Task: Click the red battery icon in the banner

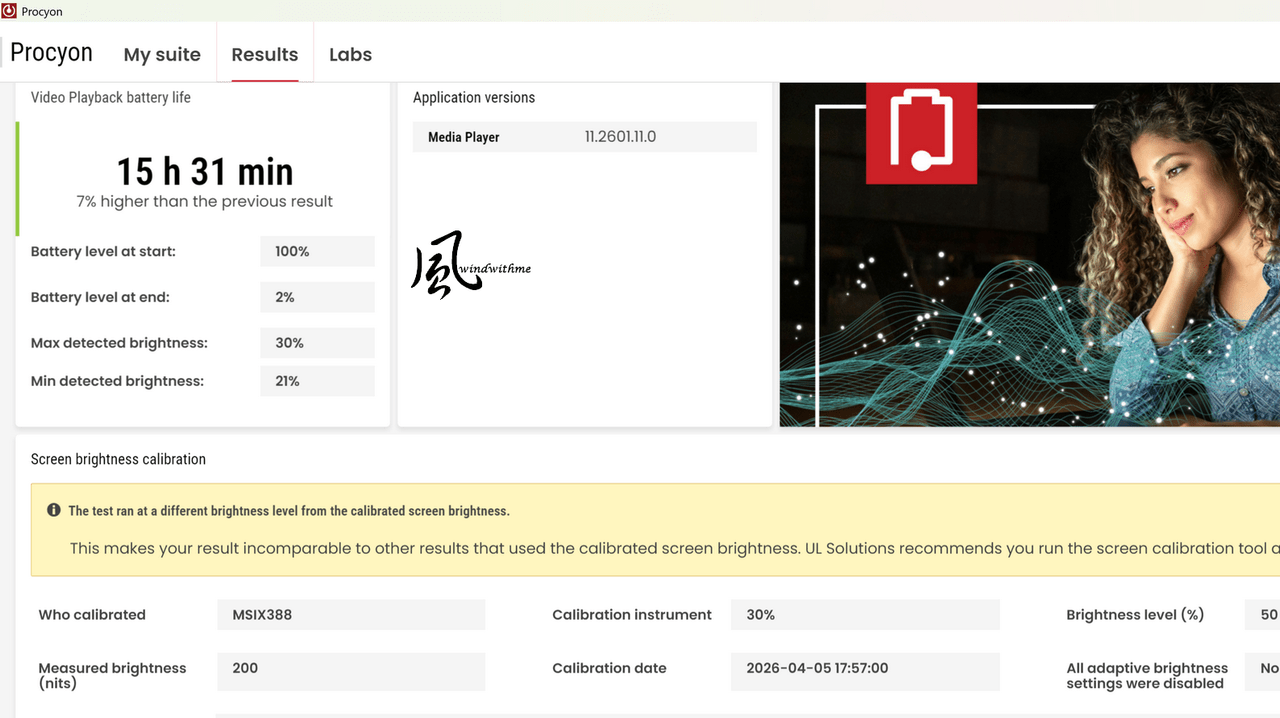Action: [921, 133]
